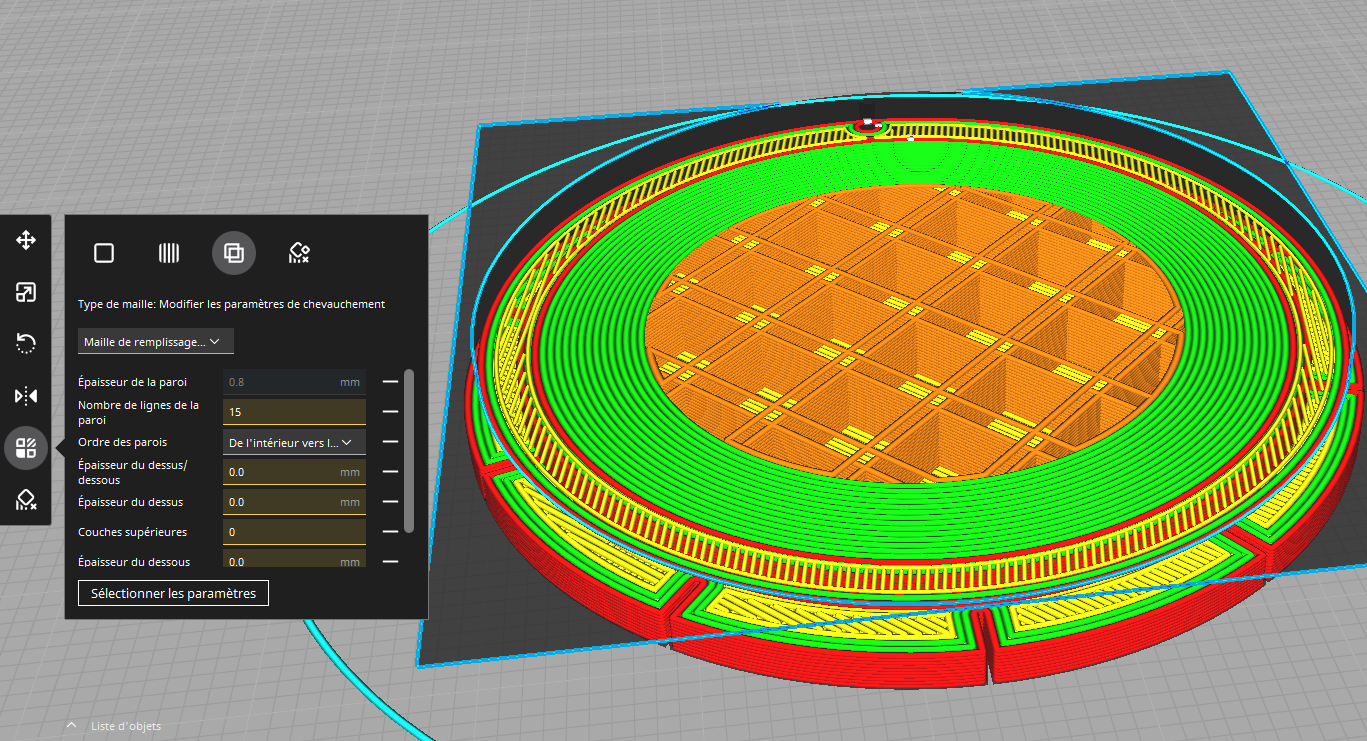This screenshot has width=1367, height=741.
Task: Open the Ordre des parois dropdown
Action: [x=294, y=442]
